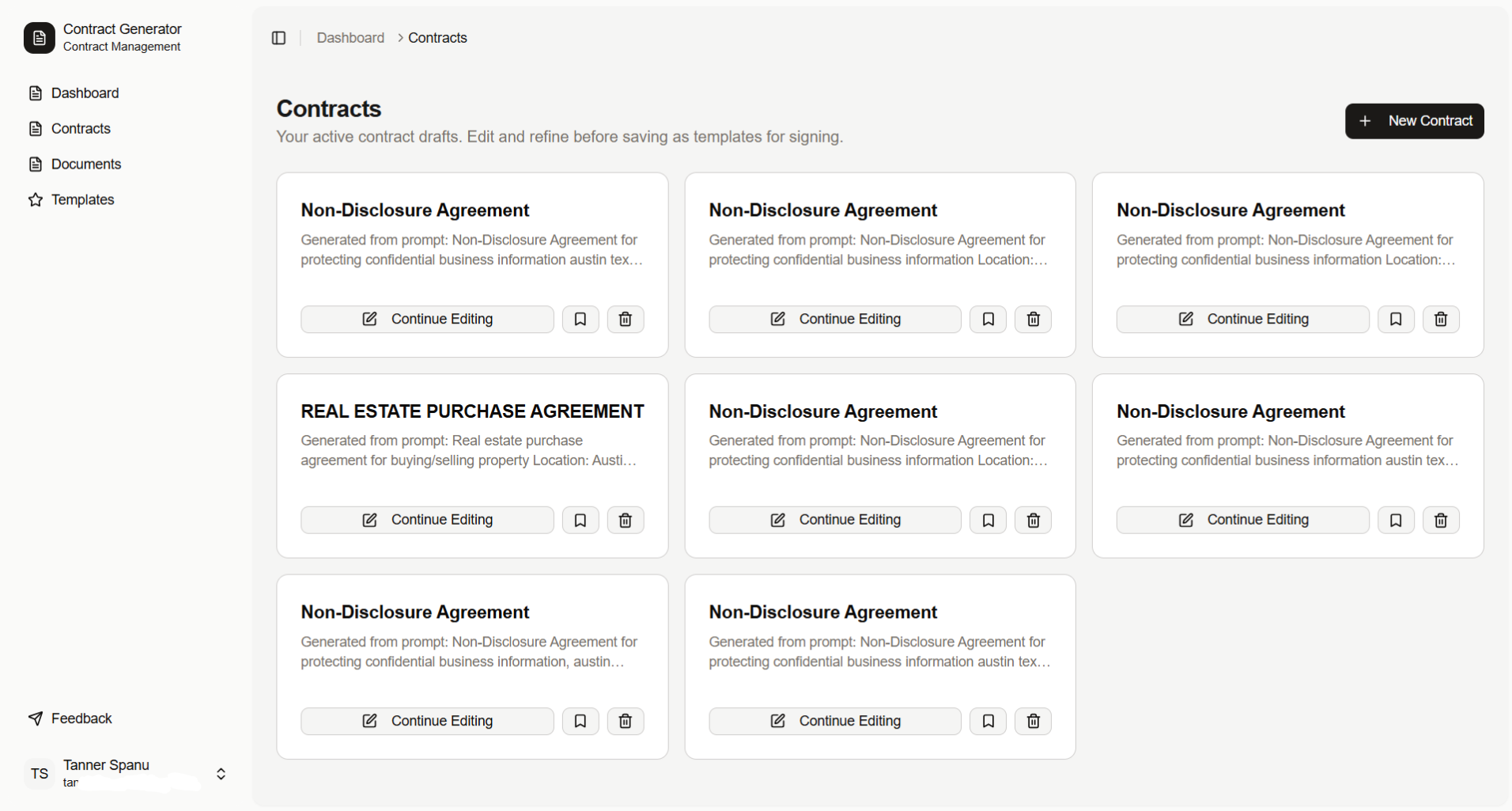The width and height of the screenshot is (1512, 811).
Task: Save first Non-Disclosure Agreement as template
Action: coord(580,319)
